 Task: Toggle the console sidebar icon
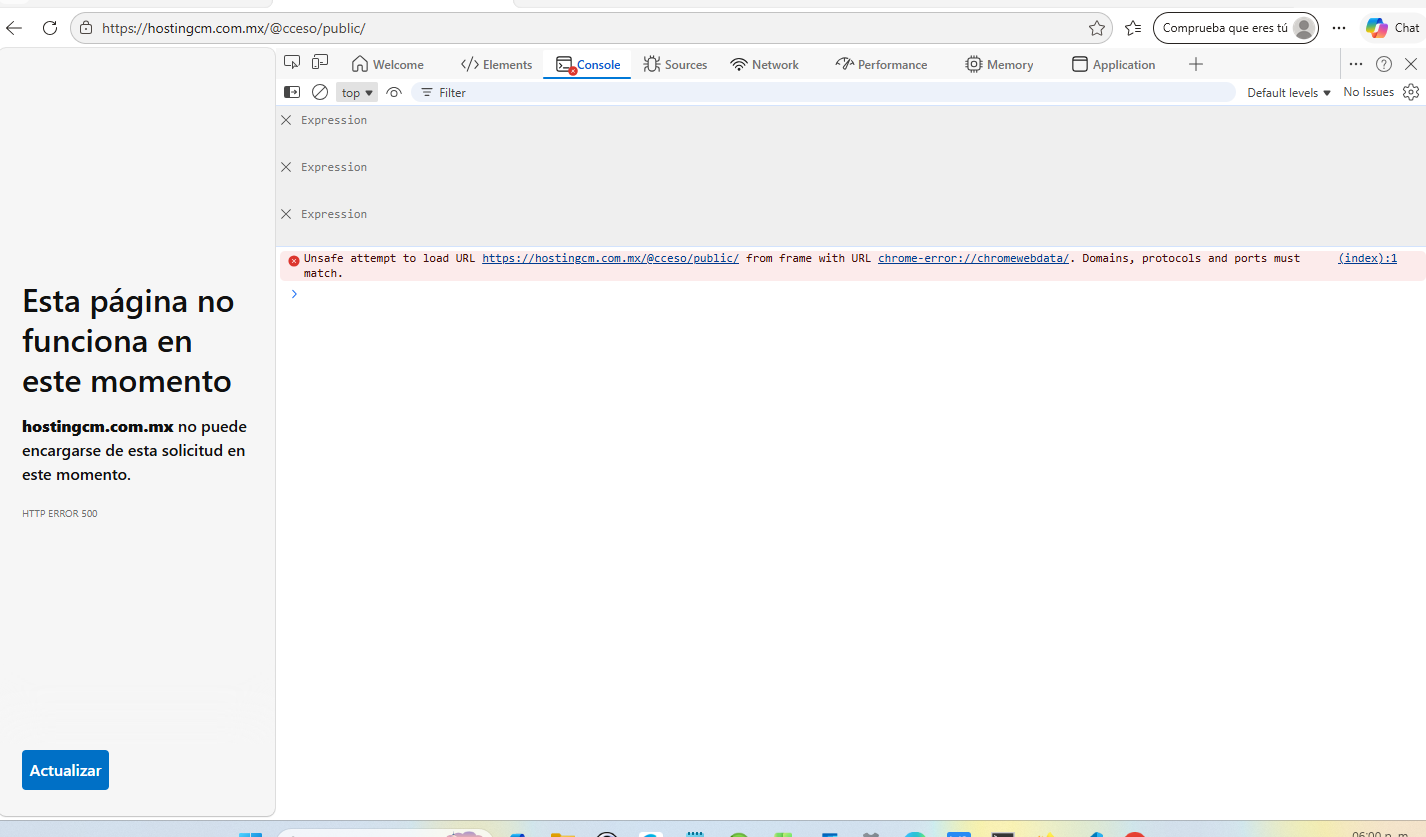click(x=292, y=92)
